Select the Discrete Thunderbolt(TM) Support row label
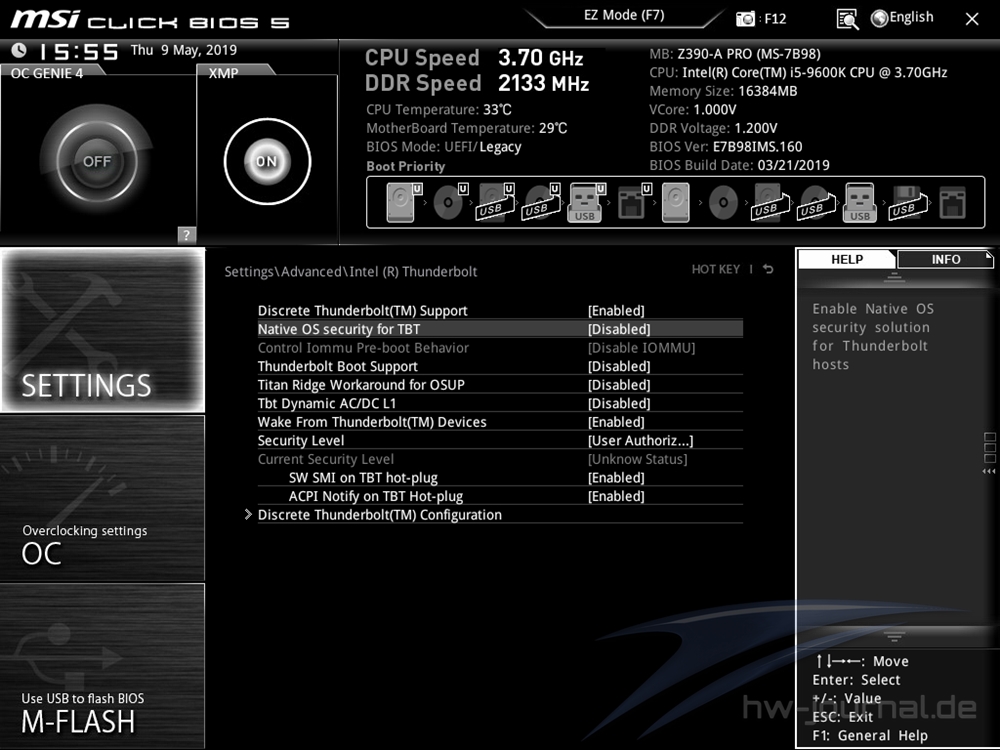The image size is (1000, 750). (362, 311)
